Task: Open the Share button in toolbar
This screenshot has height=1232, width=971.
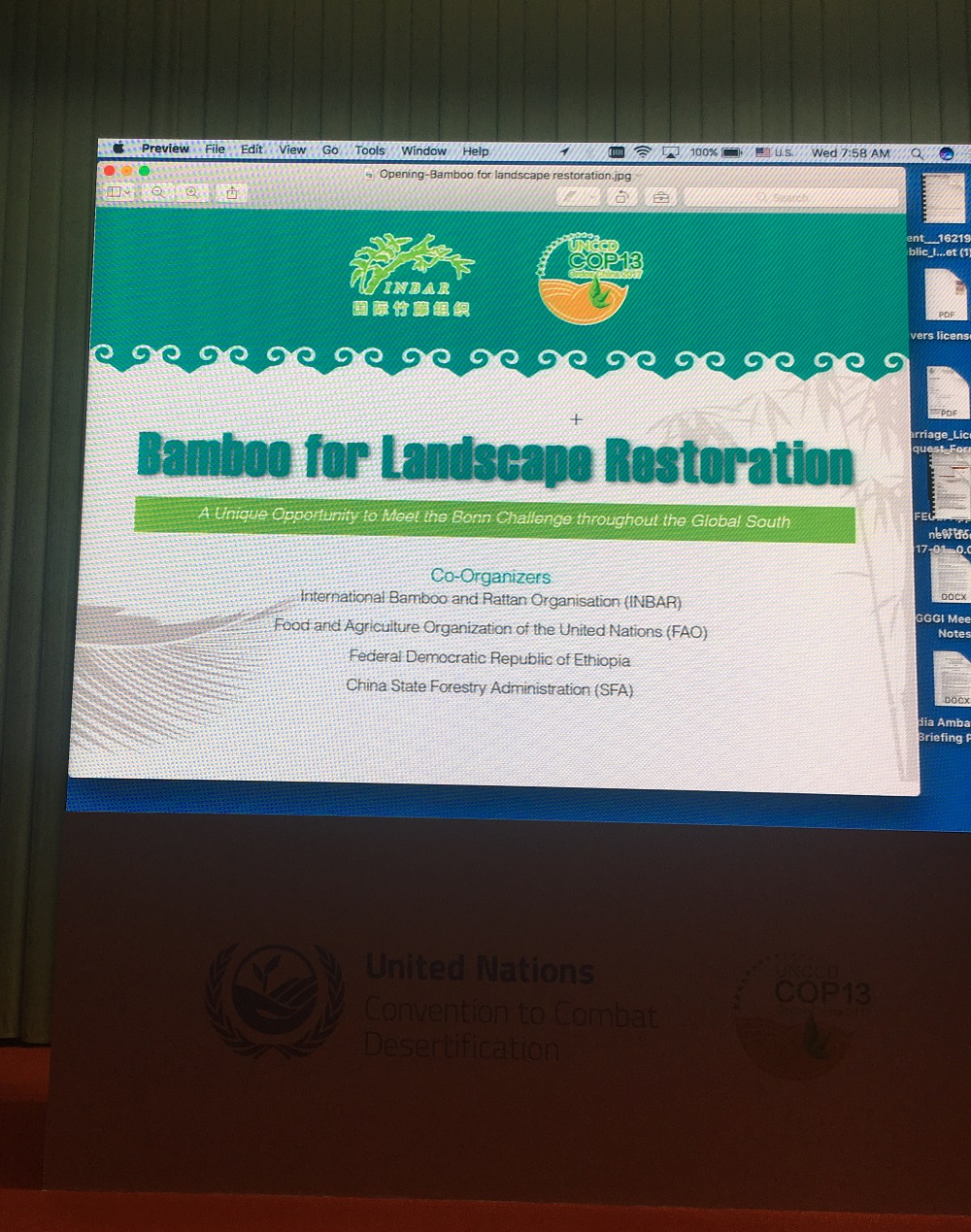Action: (232, 193)
